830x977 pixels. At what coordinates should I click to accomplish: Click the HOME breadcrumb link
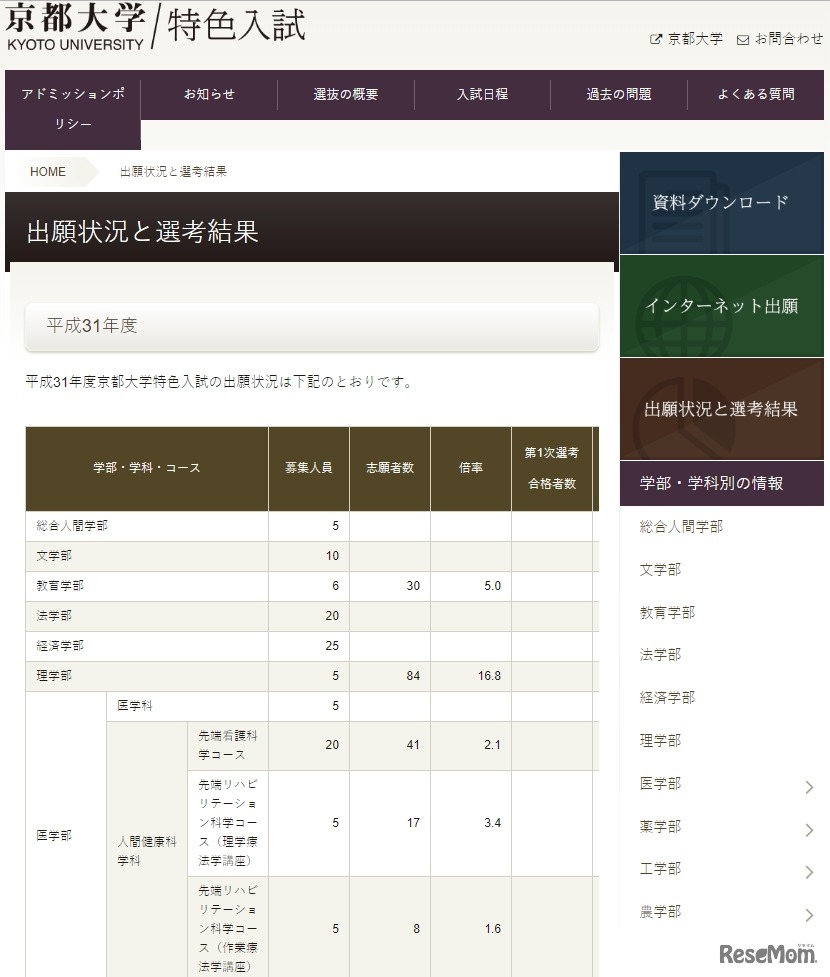(x=48, y=172)
